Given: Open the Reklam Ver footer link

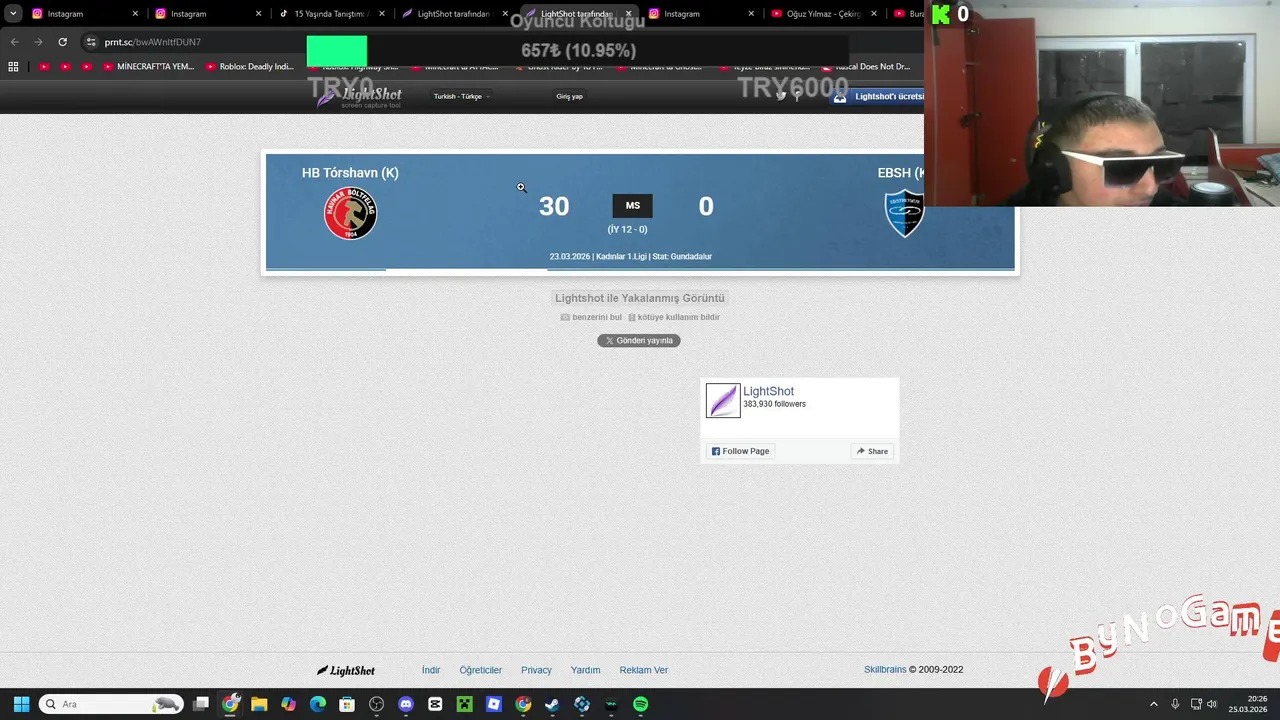Looking at the screenshot, I should point(644,670).
